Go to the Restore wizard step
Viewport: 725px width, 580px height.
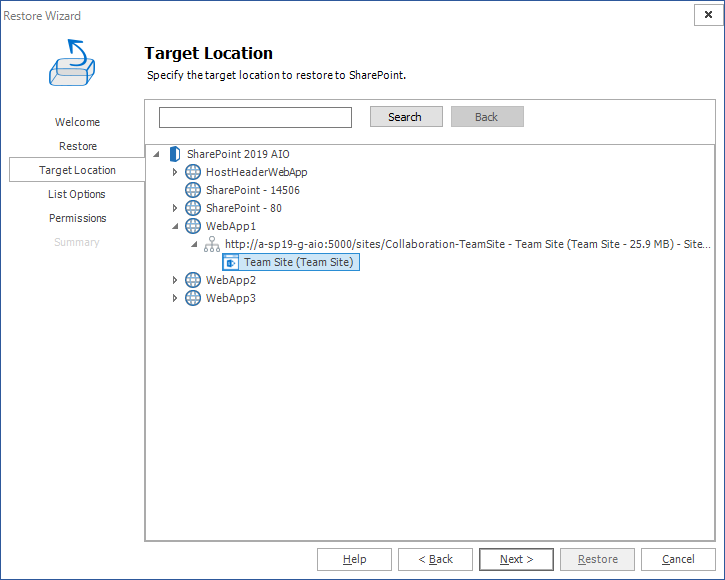coord(78,146)
